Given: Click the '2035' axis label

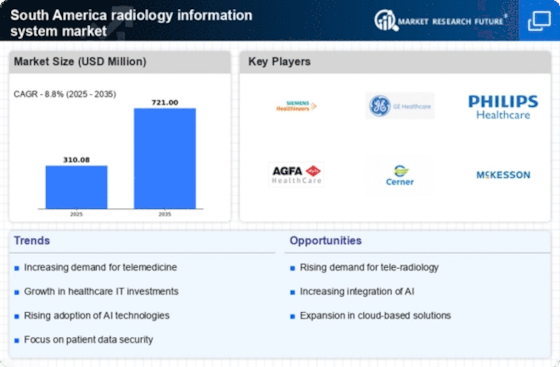Looking at the screenshot, I should pyautogui.click(x=165, y=214).
